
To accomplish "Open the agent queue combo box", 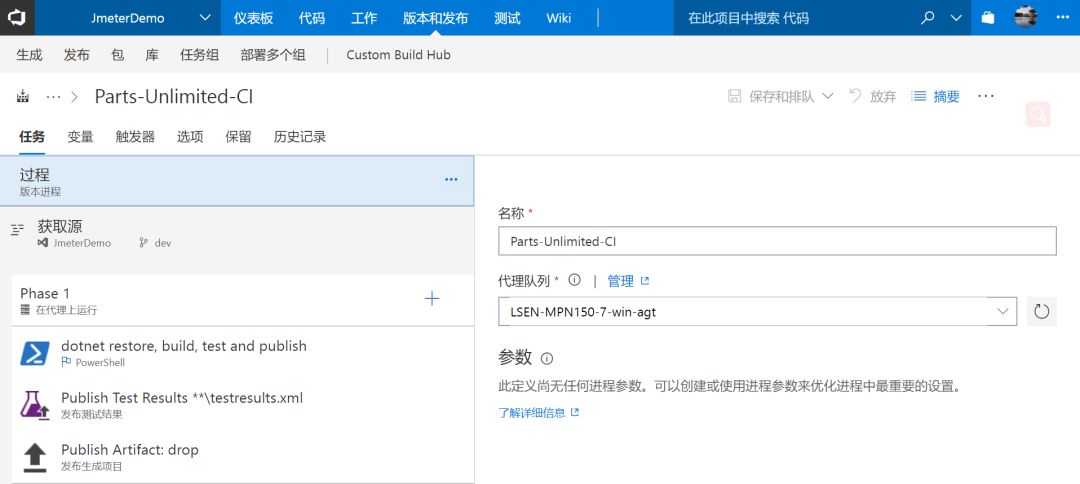I will [x=757, y=312].
